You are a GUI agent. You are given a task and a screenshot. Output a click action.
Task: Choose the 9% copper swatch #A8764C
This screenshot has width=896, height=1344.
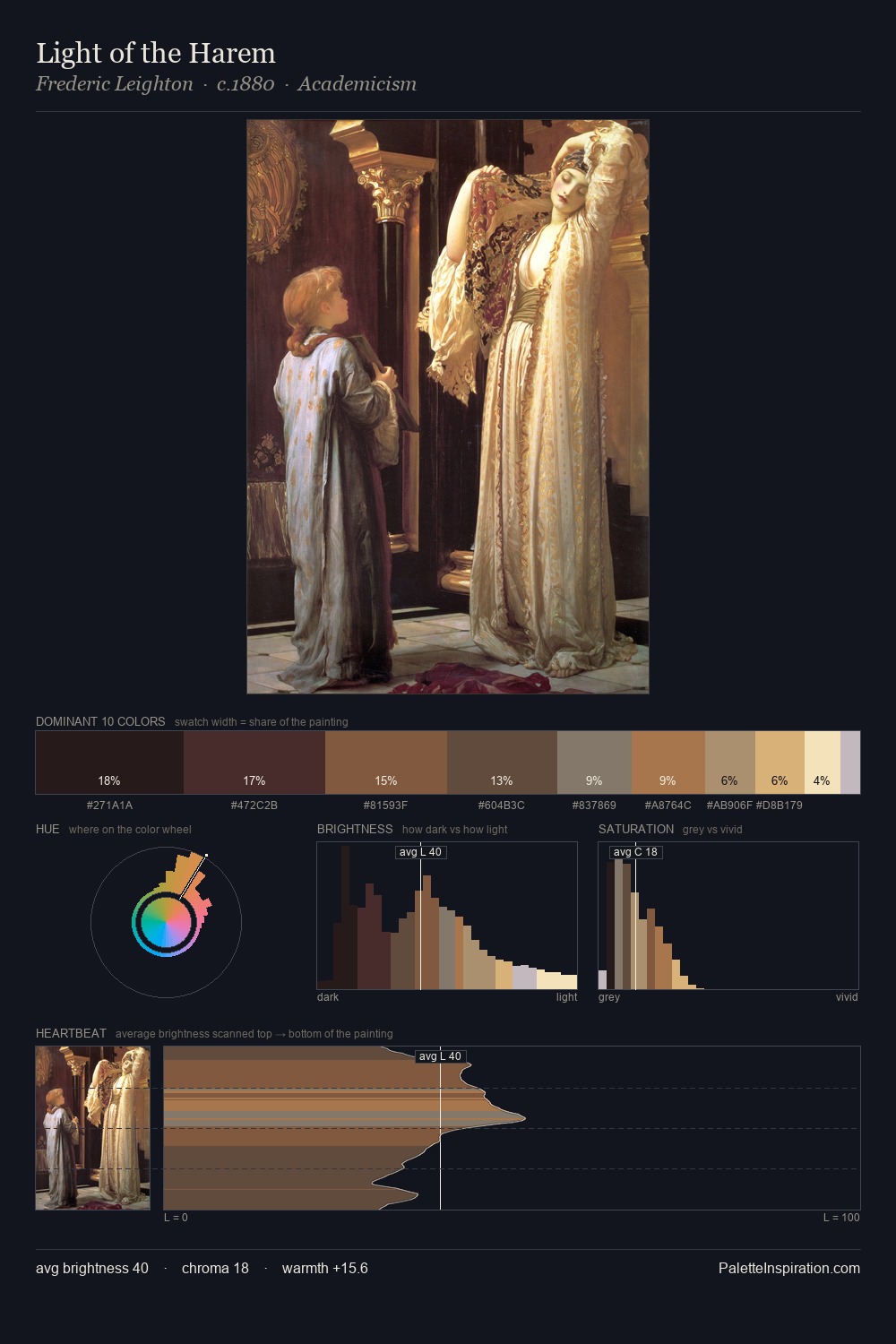click(668, 762)
